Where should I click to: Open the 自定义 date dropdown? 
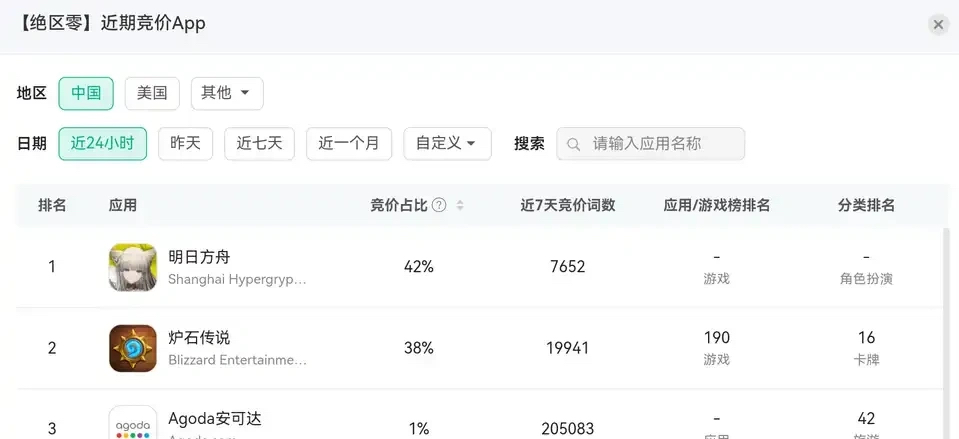tap(447, 143)
